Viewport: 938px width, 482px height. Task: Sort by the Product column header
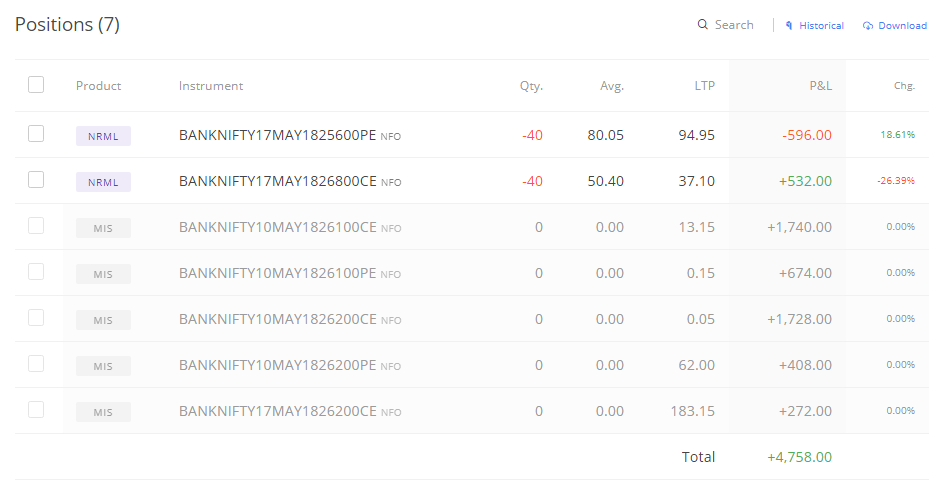pyautogui.click(x=98, y=86)
